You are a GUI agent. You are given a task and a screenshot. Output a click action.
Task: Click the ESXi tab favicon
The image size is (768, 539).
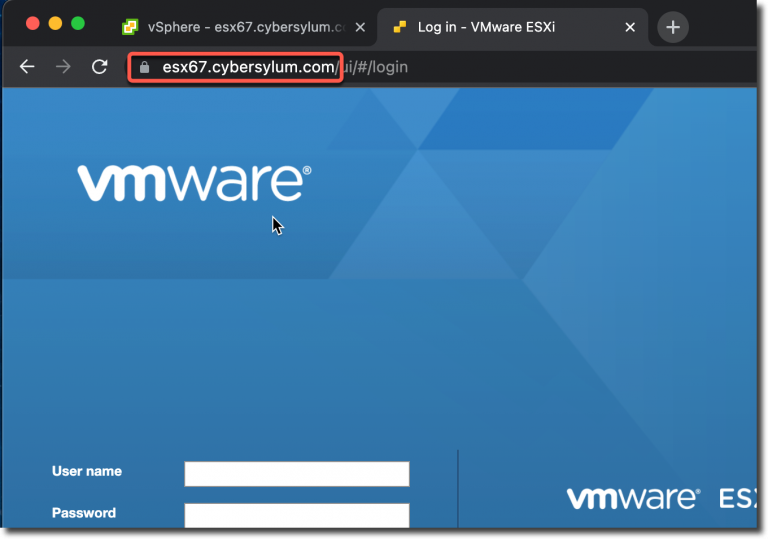pyautogui.click(x=400, y=27)
